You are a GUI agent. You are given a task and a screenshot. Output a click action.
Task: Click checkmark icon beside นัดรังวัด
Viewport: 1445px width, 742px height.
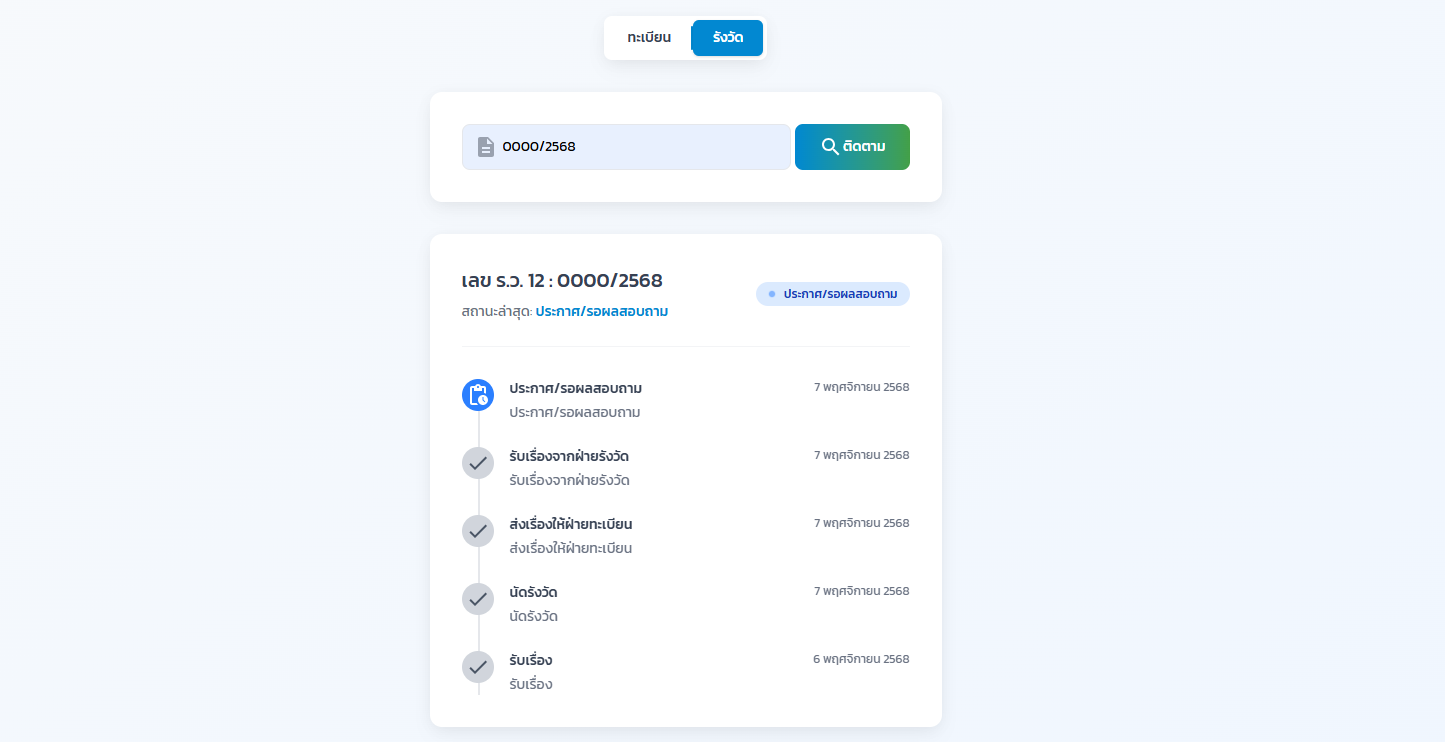478,599
